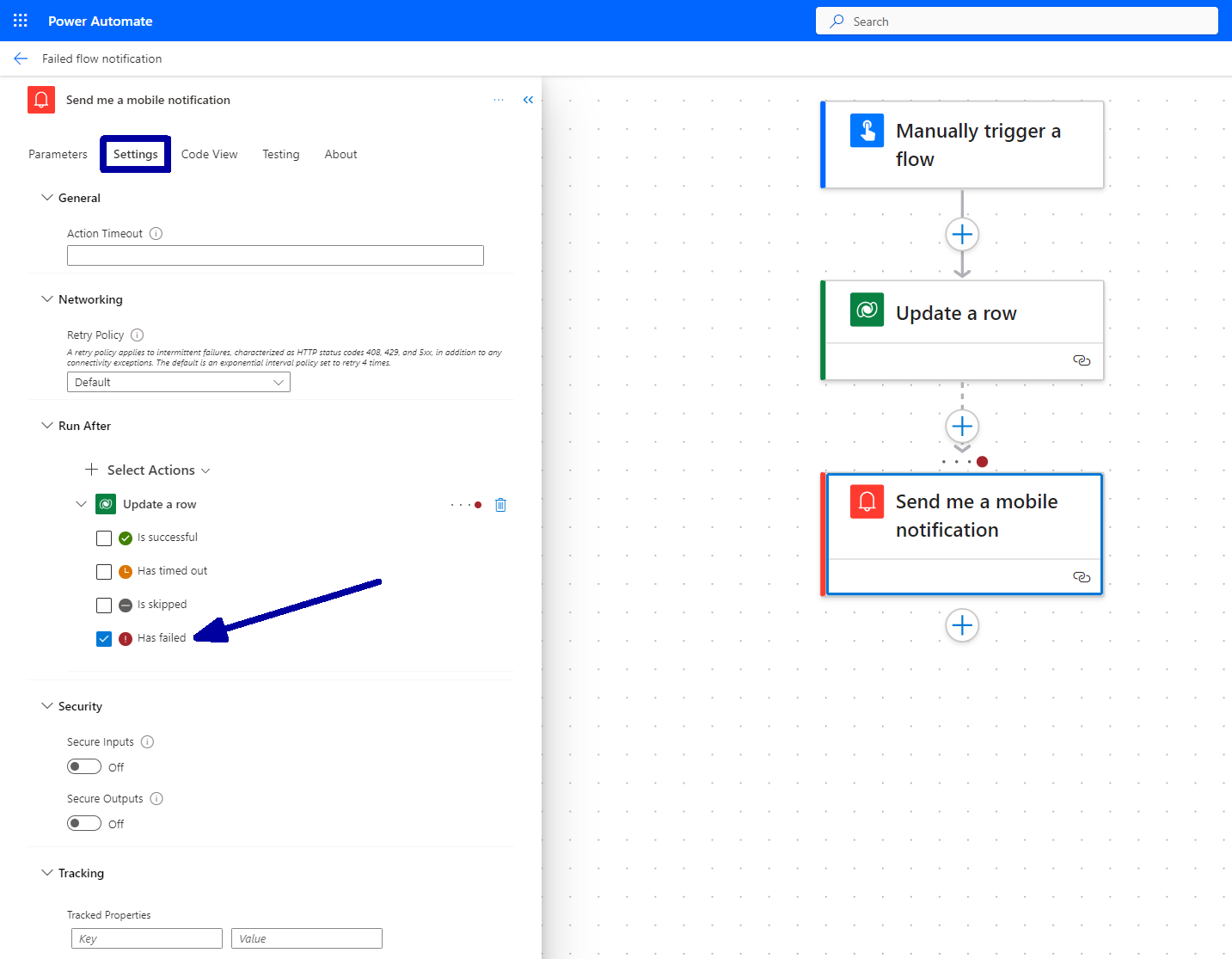
Task: Click the plus icon beside Select Actions
Action: (91, 470)
